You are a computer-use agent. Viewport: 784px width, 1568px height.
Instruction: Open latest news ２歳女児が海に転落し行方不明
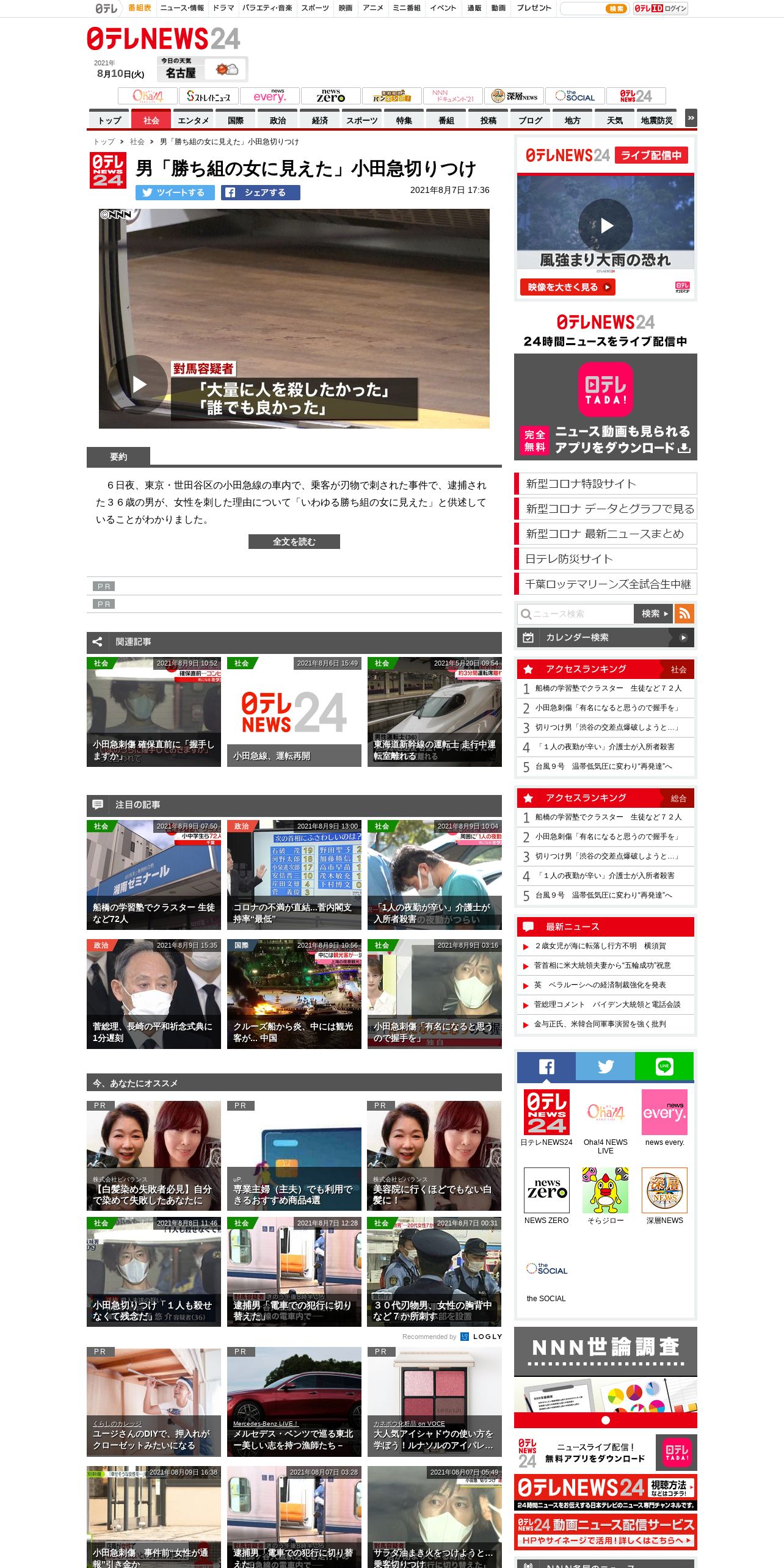pos(600,946)
